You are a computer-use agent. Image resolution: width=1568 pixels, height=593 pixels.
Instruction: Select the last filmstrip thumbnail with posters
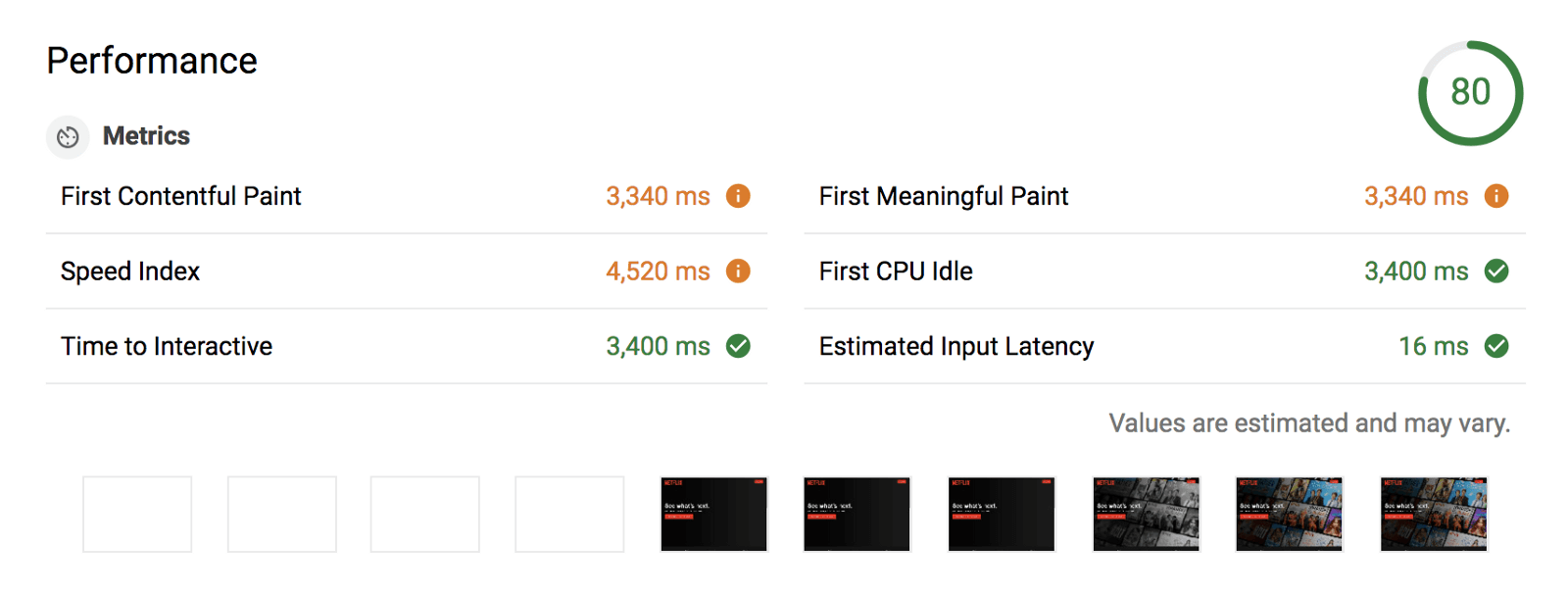(x=1434, y=515)
